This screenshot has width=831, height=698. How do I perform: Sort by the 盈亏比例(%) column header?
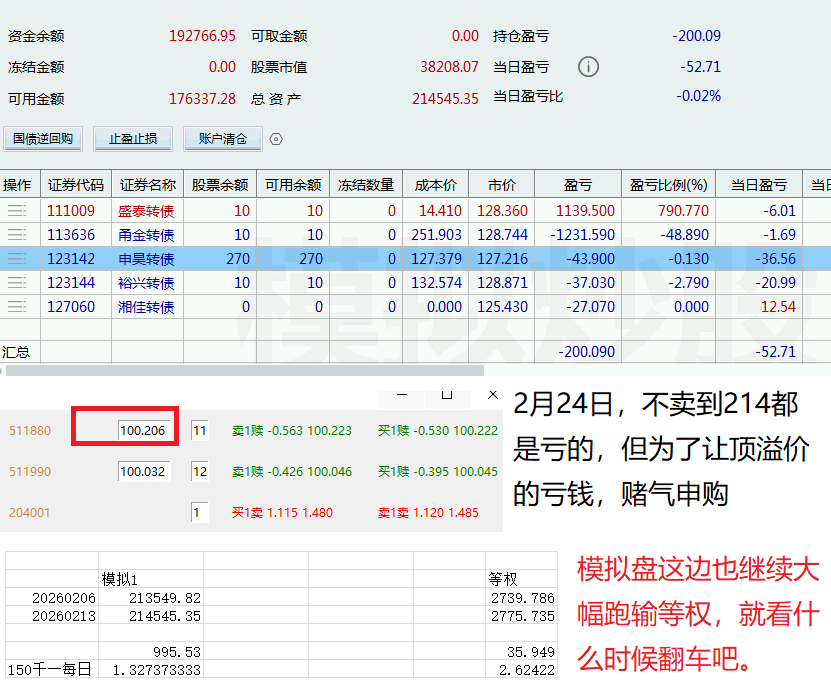[x=668, y=185]
